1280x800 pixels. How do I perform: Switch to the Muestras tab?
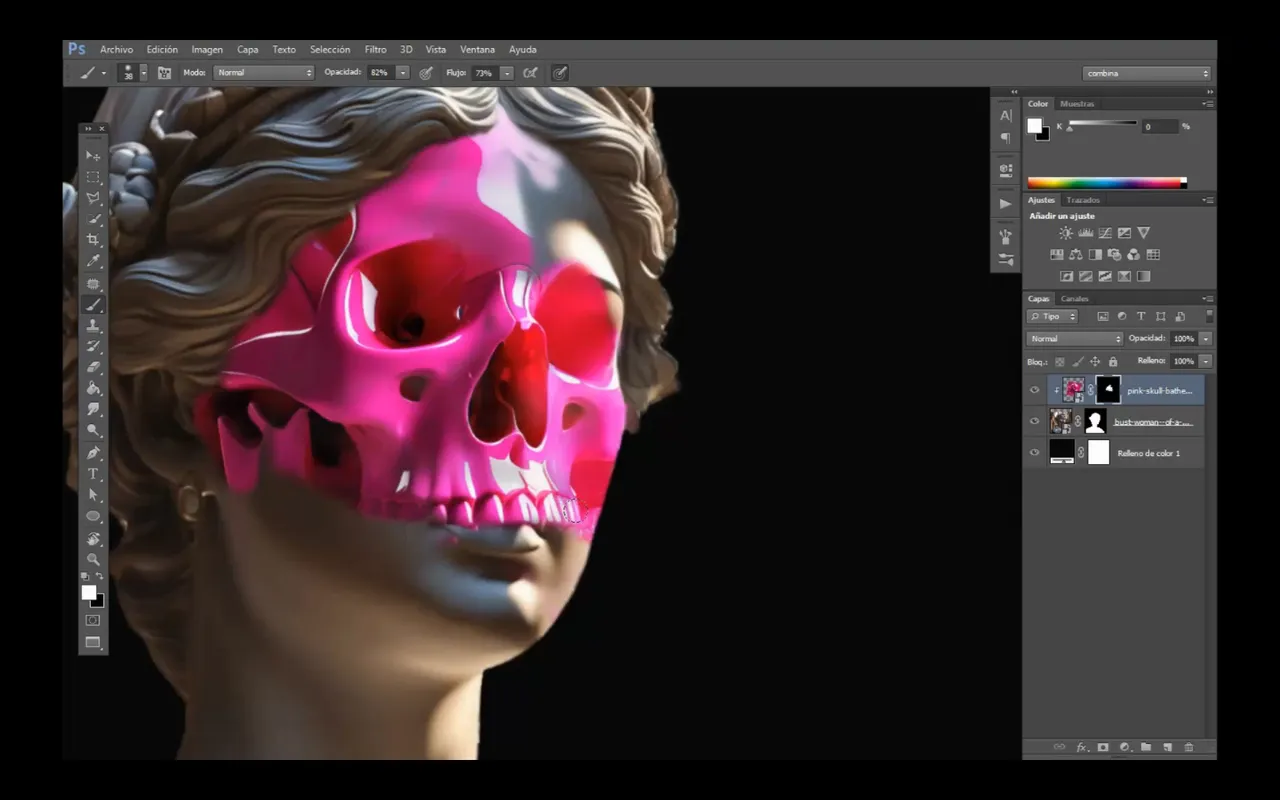click(1077, 104)
